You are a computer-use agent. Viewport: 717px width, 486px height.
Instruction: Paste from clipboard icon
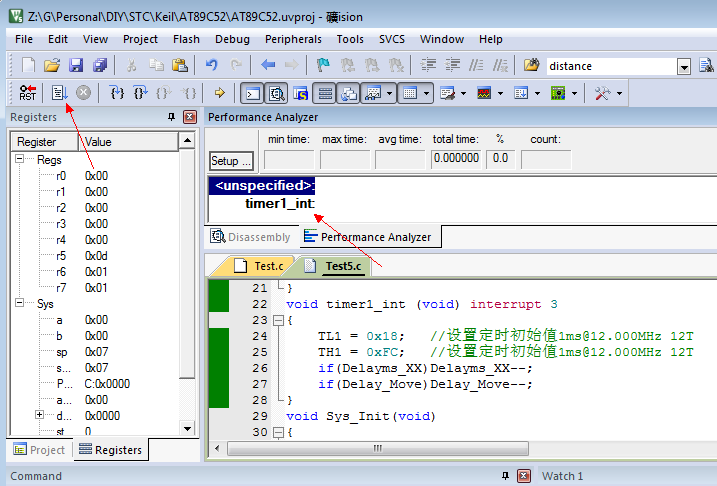tap(180, 65)
